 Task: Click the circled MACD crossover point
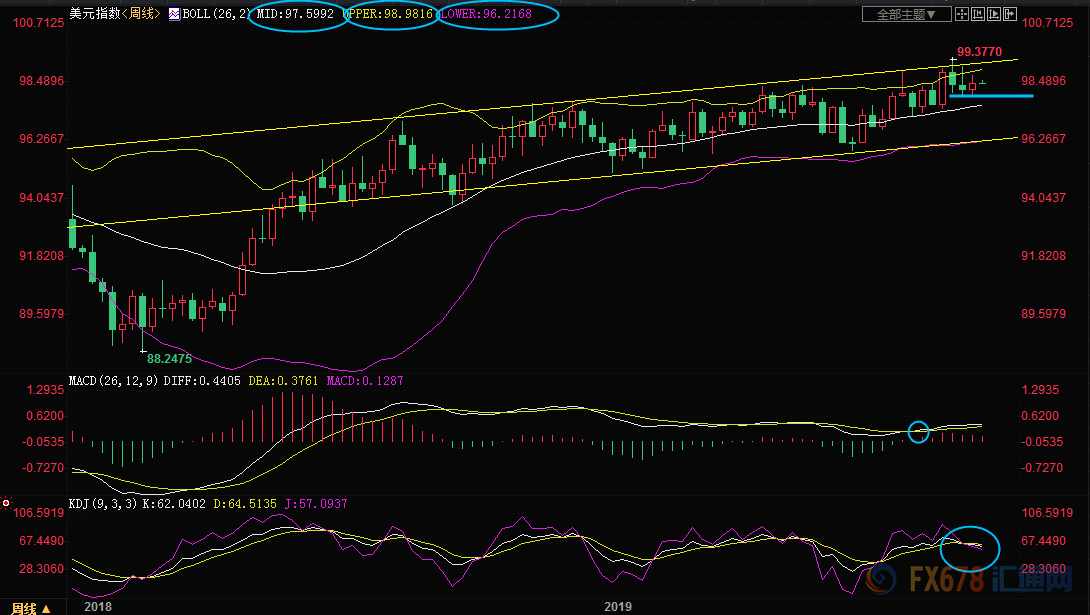pyautogui.click(x=919, y=432)
